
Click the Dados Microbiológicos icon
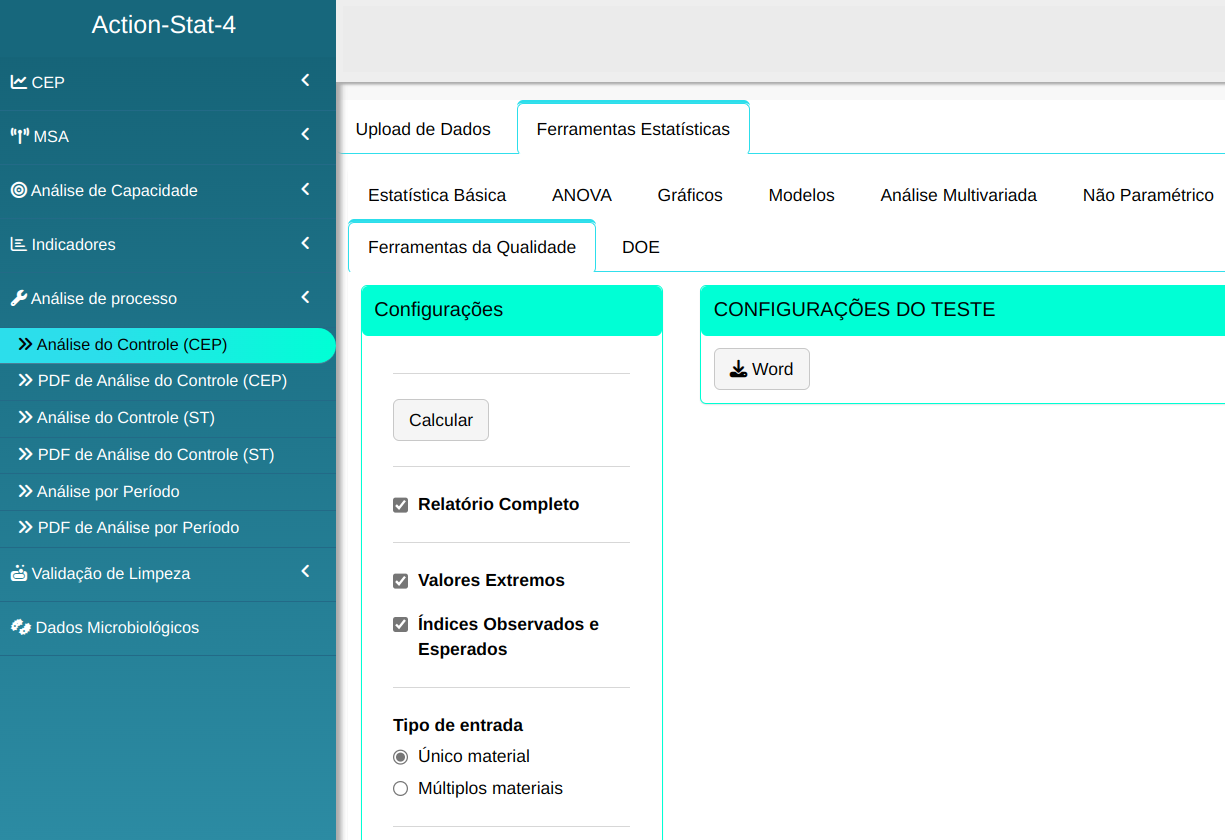click(20, 627)
